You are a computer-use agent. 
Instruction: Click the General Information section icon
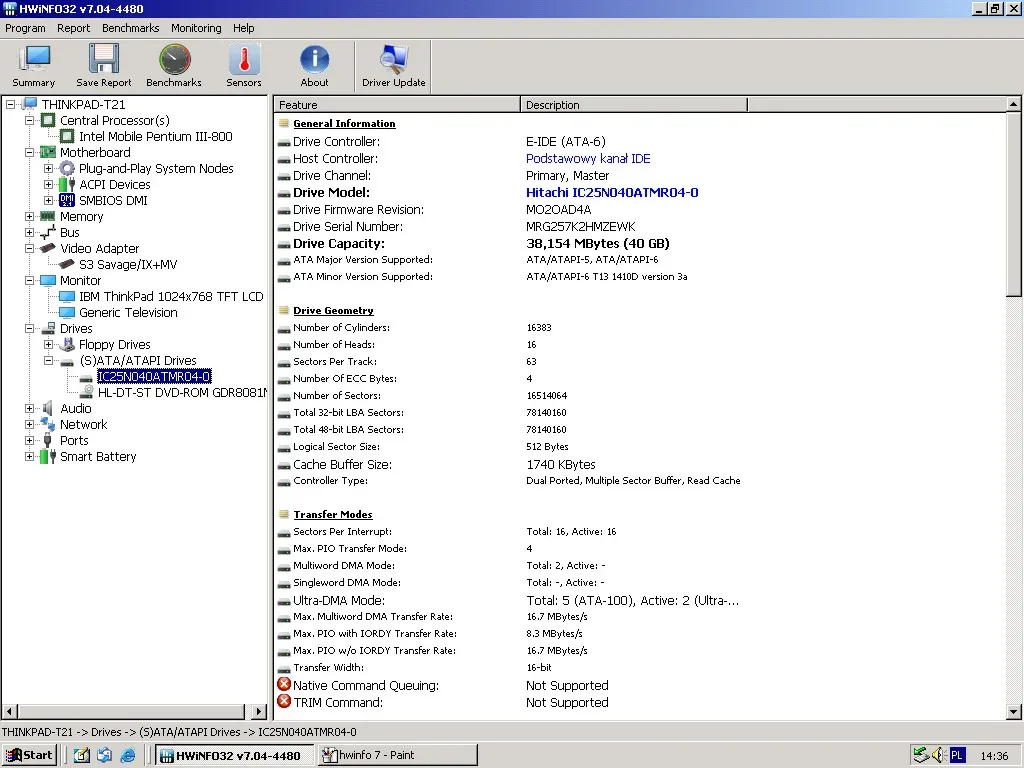coord(284,123)
